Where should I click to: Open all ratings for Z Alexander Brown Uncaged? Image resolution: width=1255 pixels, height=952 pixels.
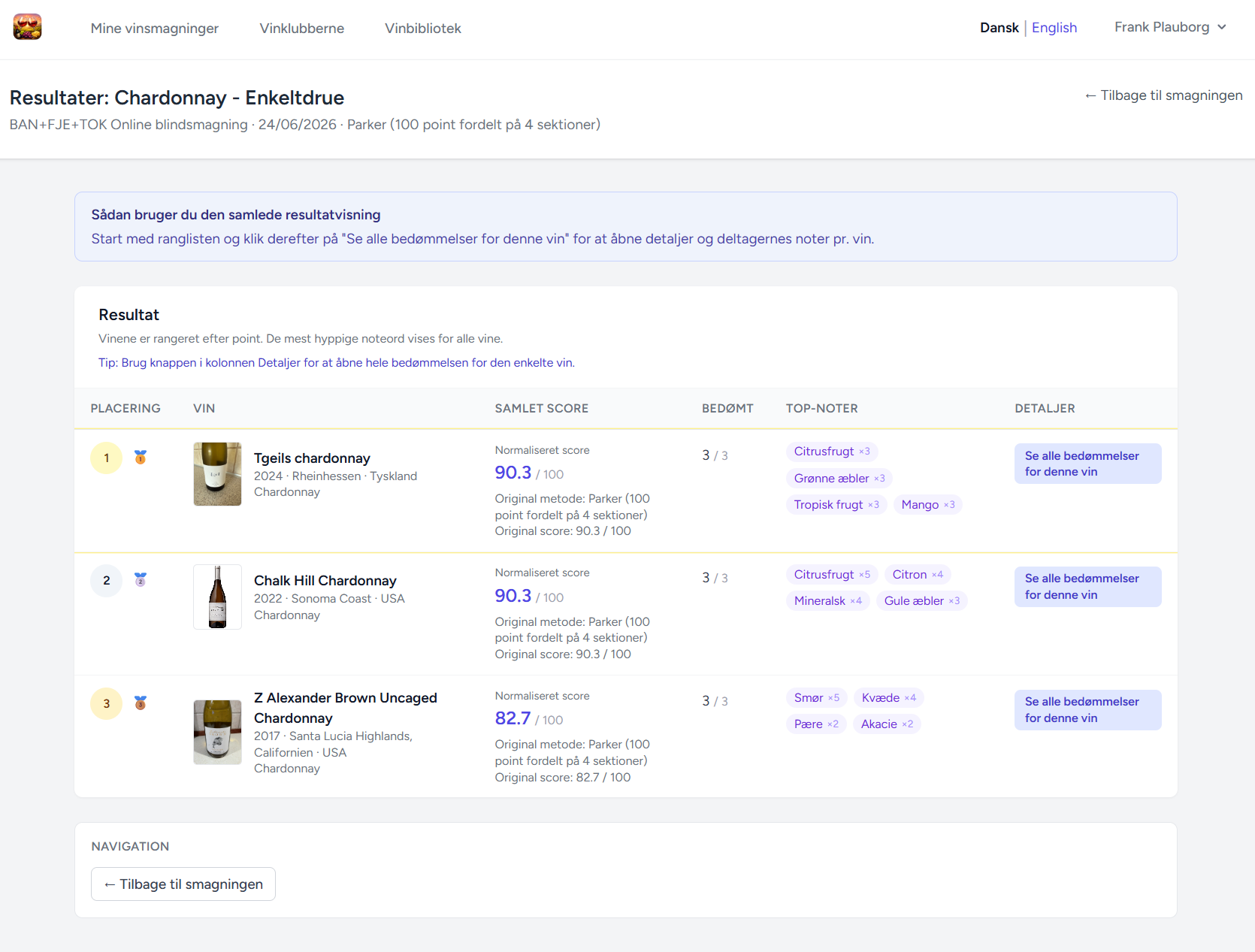[x=1088, y=710]
